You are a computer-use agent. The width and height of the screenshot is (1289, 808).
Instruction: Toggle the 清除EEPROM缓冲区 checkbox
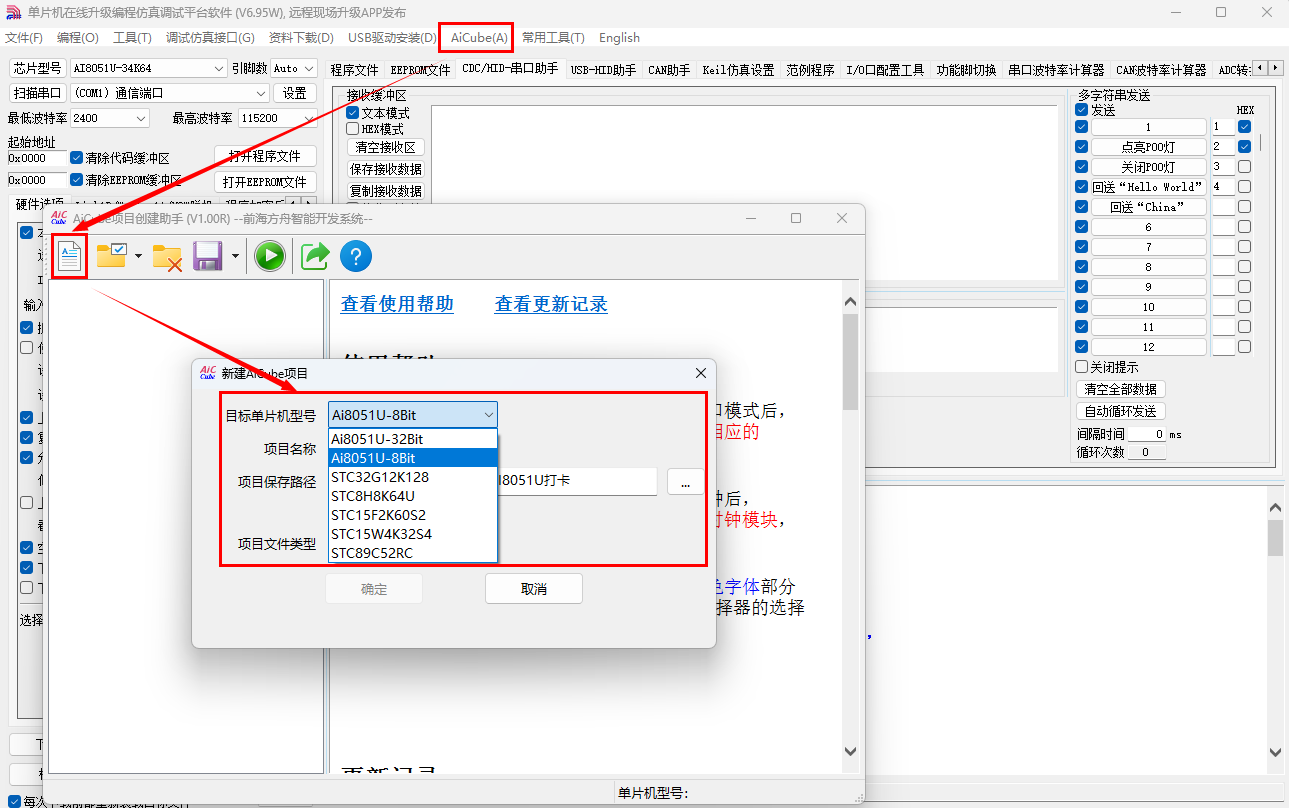[x=77, y=181]
